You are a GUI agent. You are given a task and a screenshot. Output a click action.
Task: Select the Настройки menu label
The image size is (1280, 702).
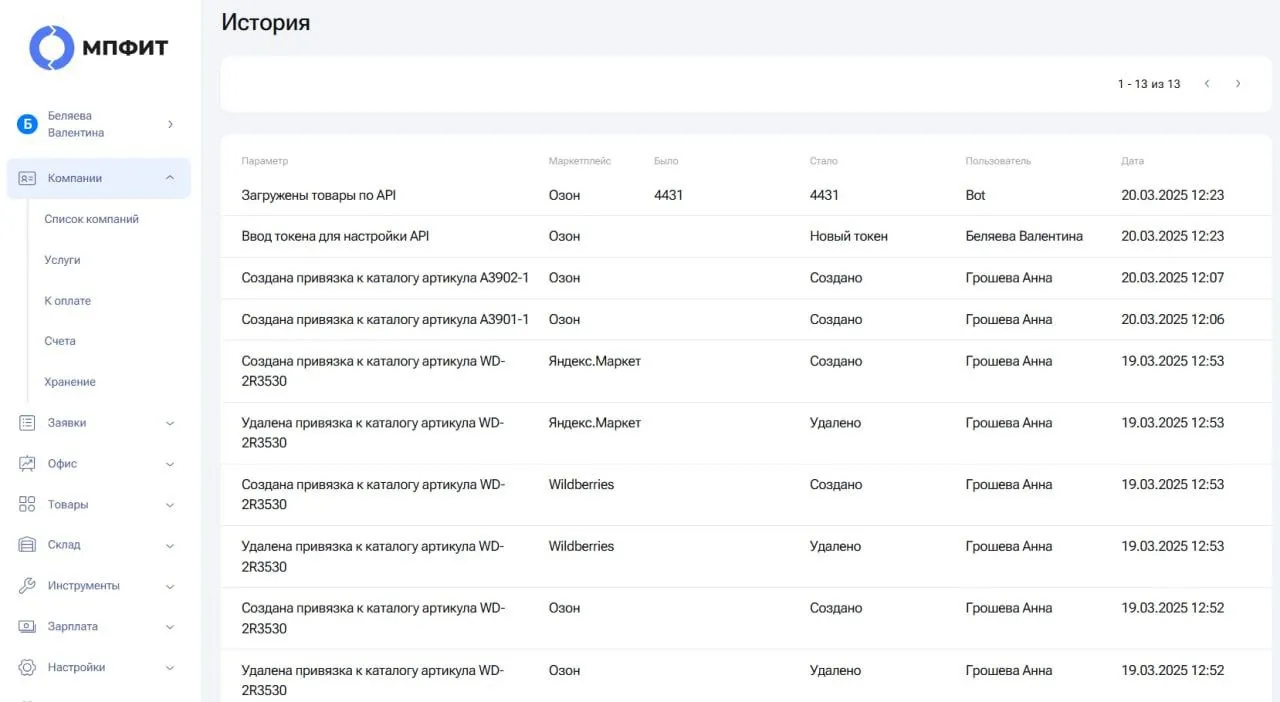coord(76,668)
